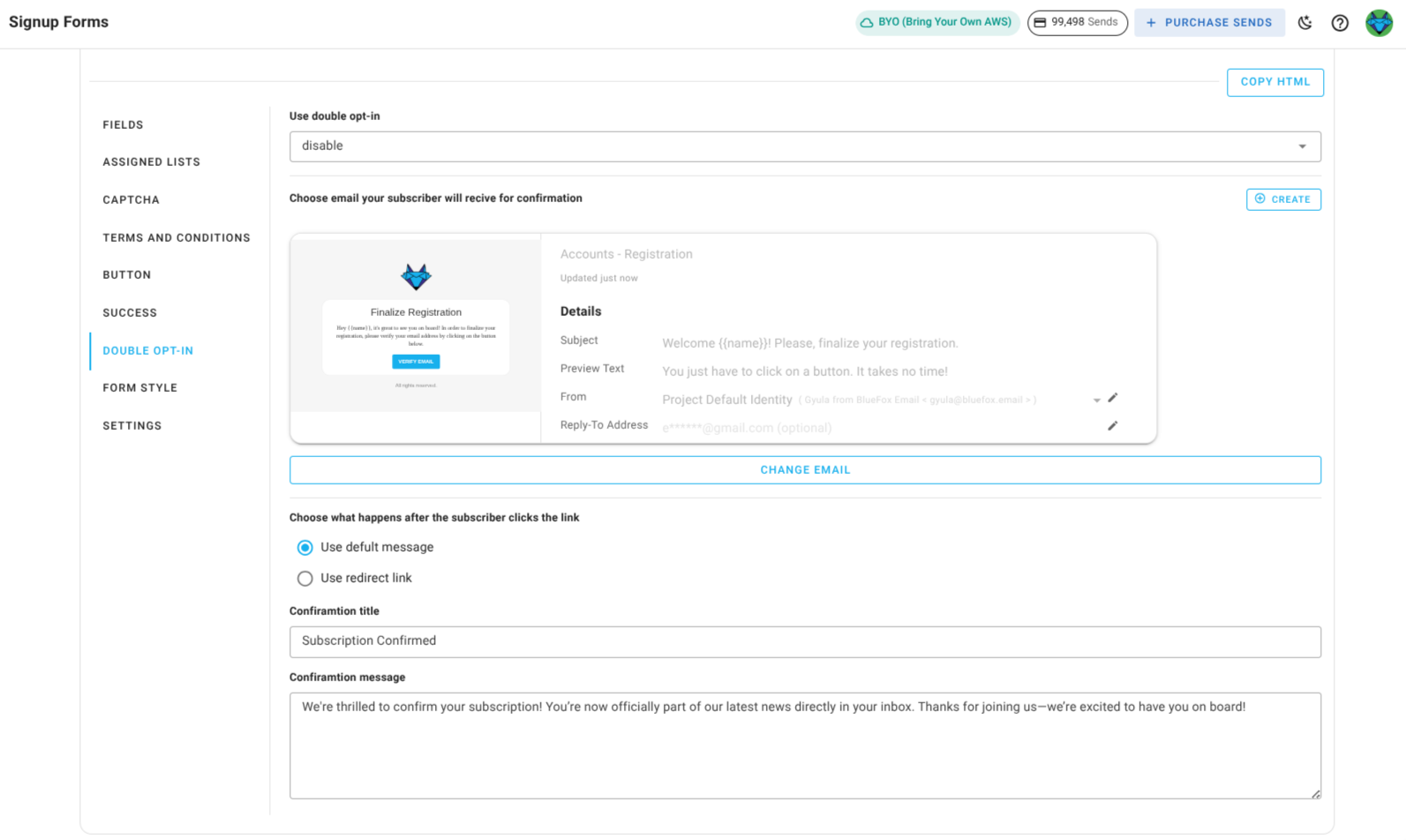This screenshot has width=1406, height=840.
Task: Click the Purchase Sends button
Action: point(1209,22)
